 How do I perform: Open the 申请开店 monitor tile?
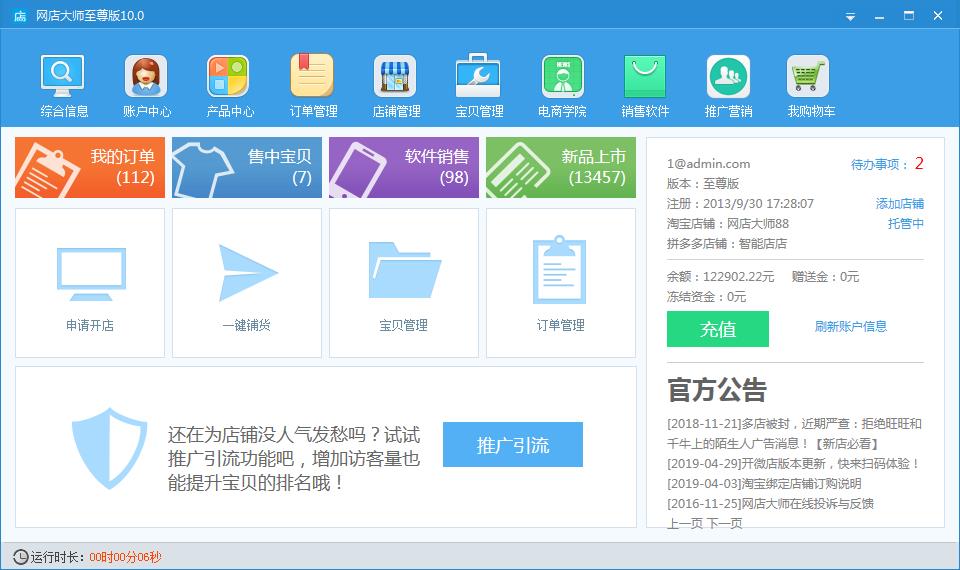90,283
